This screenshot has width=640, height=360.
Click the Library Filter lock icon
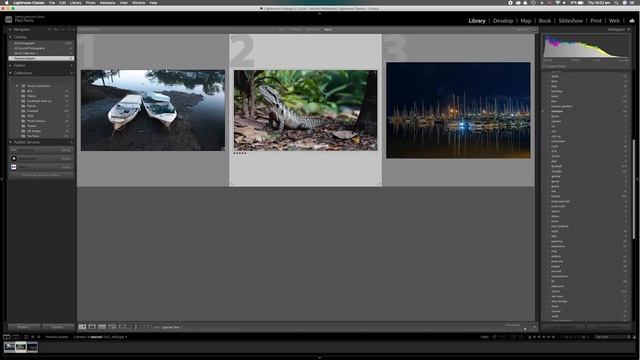(535, 29)
